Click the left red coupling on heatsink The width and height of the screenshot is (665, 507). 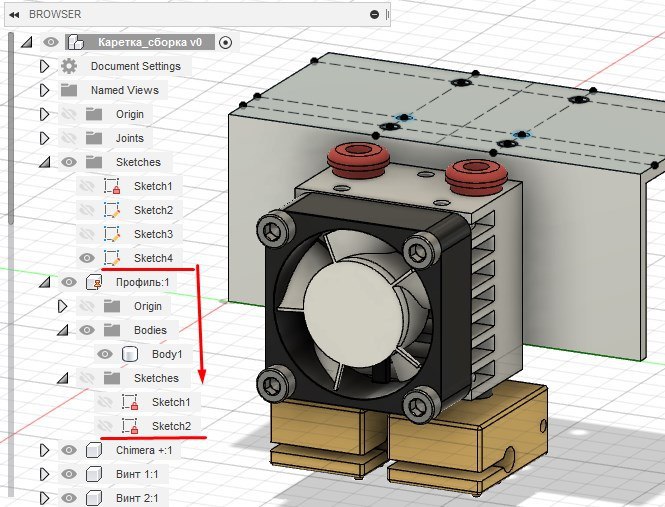click(x=358, y=160)
